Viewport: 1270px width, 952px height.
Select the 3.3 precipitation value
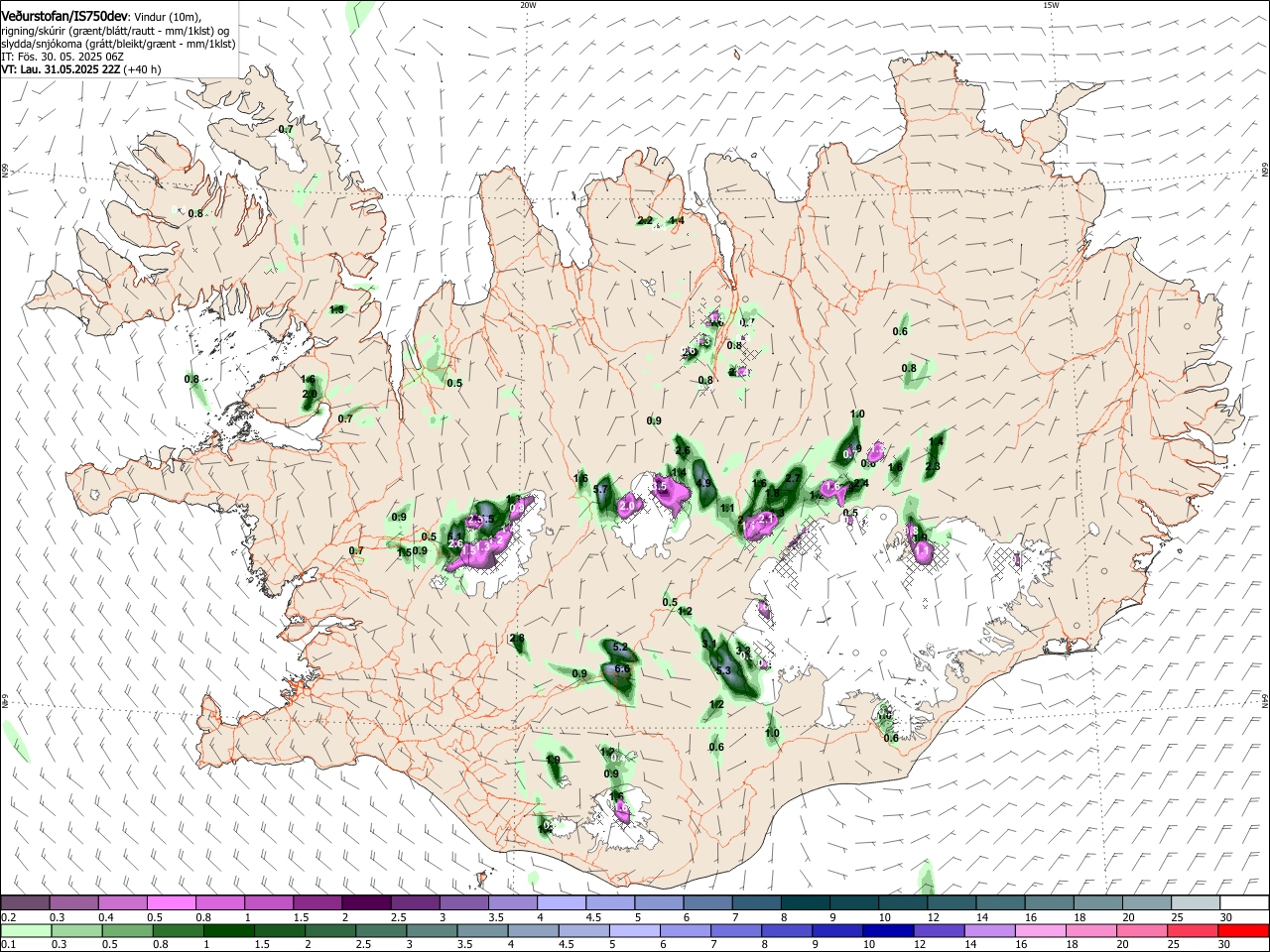(743, 650)
